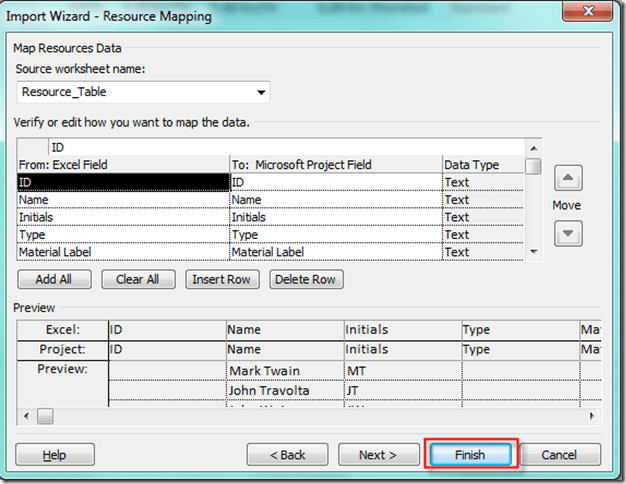Go back with the < Back button

287,455
